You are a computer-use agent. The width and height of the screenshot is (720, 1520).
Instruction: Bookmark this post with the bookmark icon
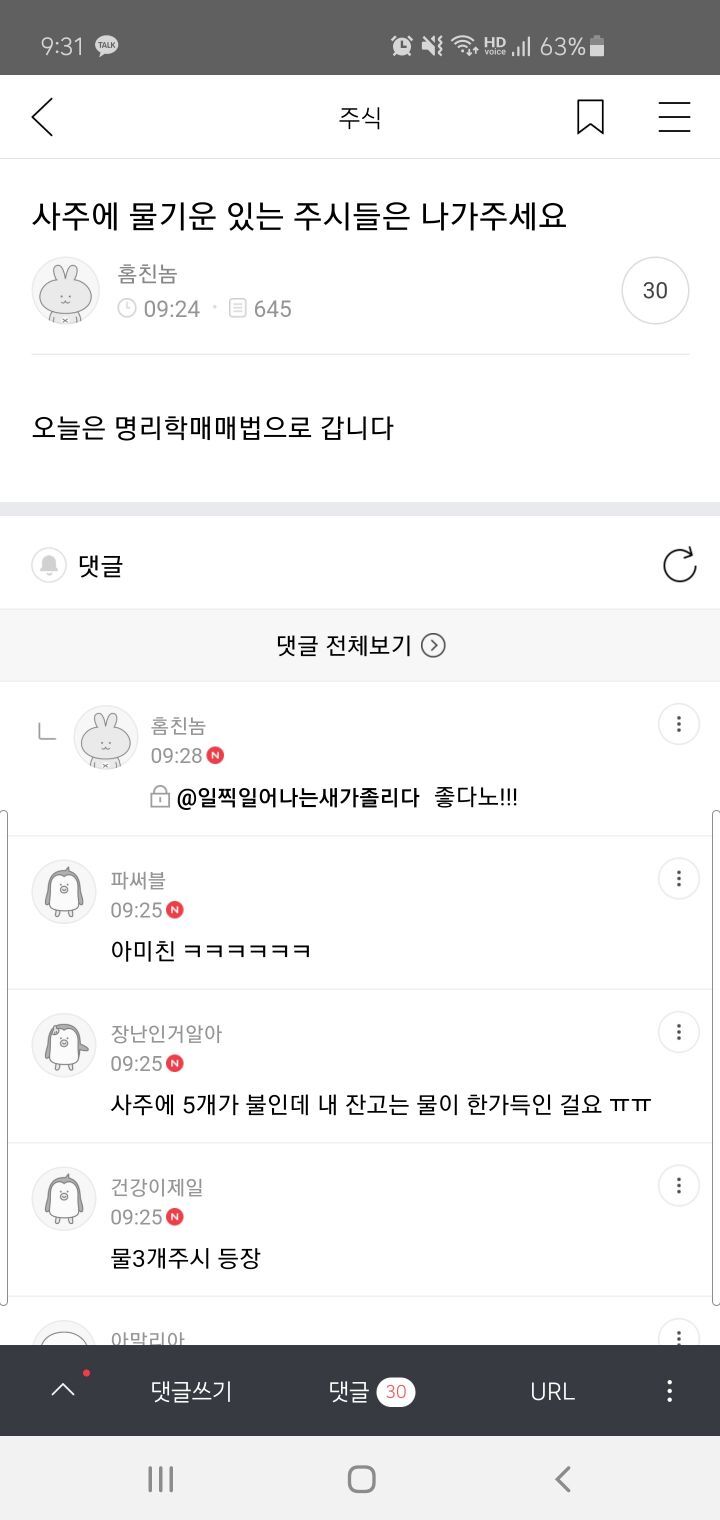pyautogui.click(x=590, y=118)
